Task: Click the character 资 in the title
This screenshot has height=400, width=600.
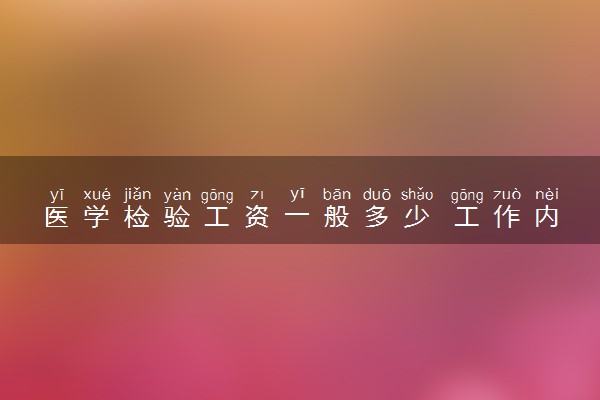Action: pos(257,217)
